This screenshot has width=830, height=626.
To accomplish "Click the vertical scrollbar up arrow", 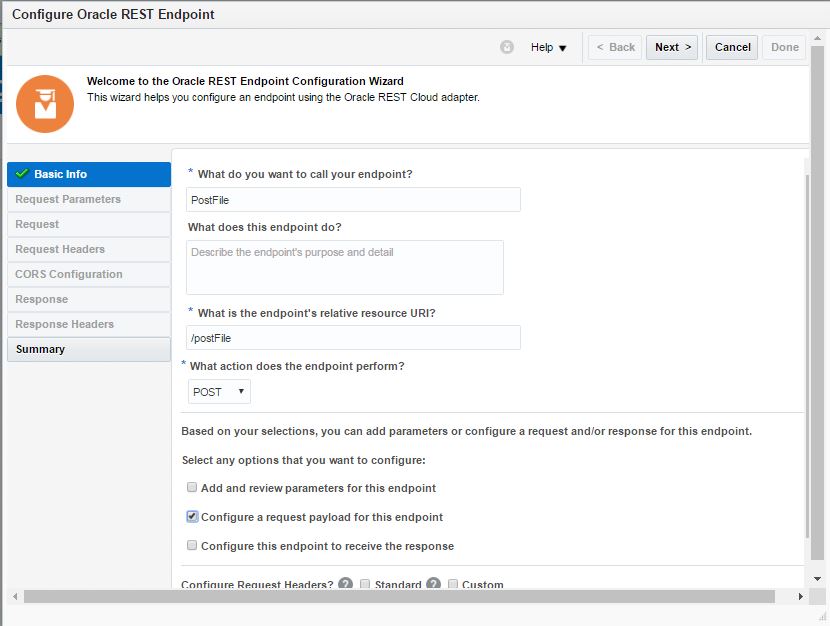I will (817, 39).
